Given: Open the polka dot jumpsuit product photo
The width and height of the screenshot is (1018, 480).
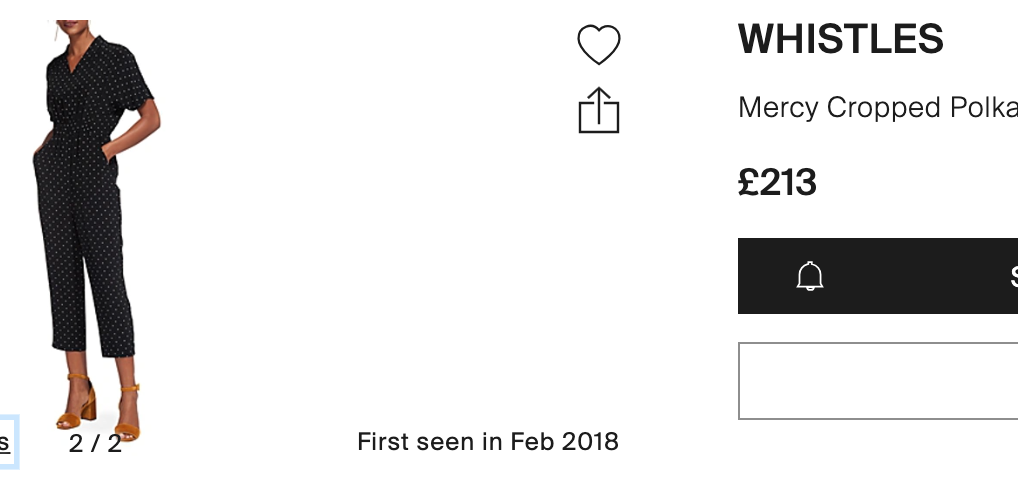Looking at the screenshot, I should pyautogui.click(x=88, y=220).
